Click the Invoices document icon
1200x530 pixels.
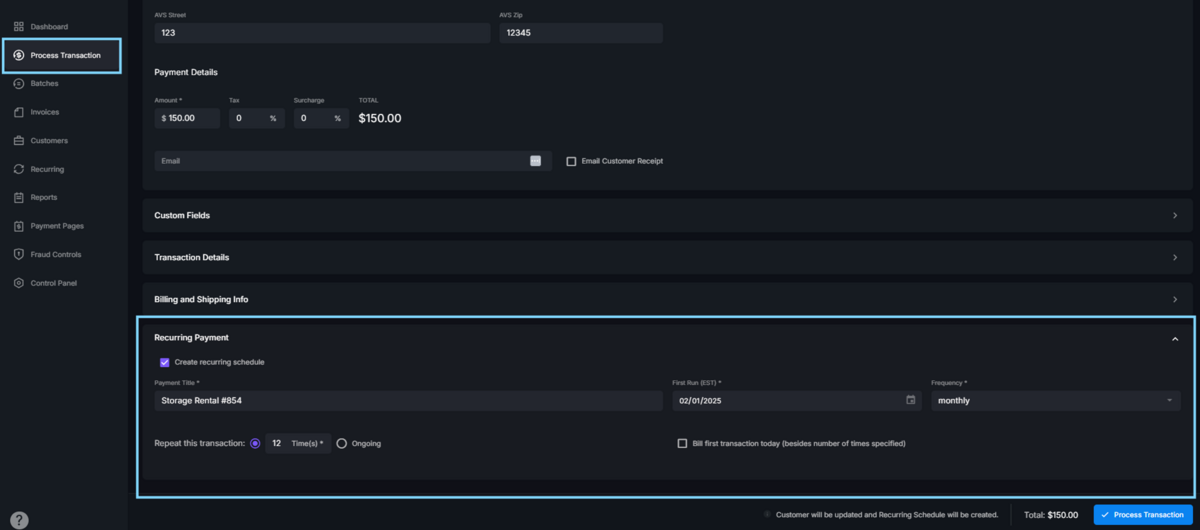[19, 112]
